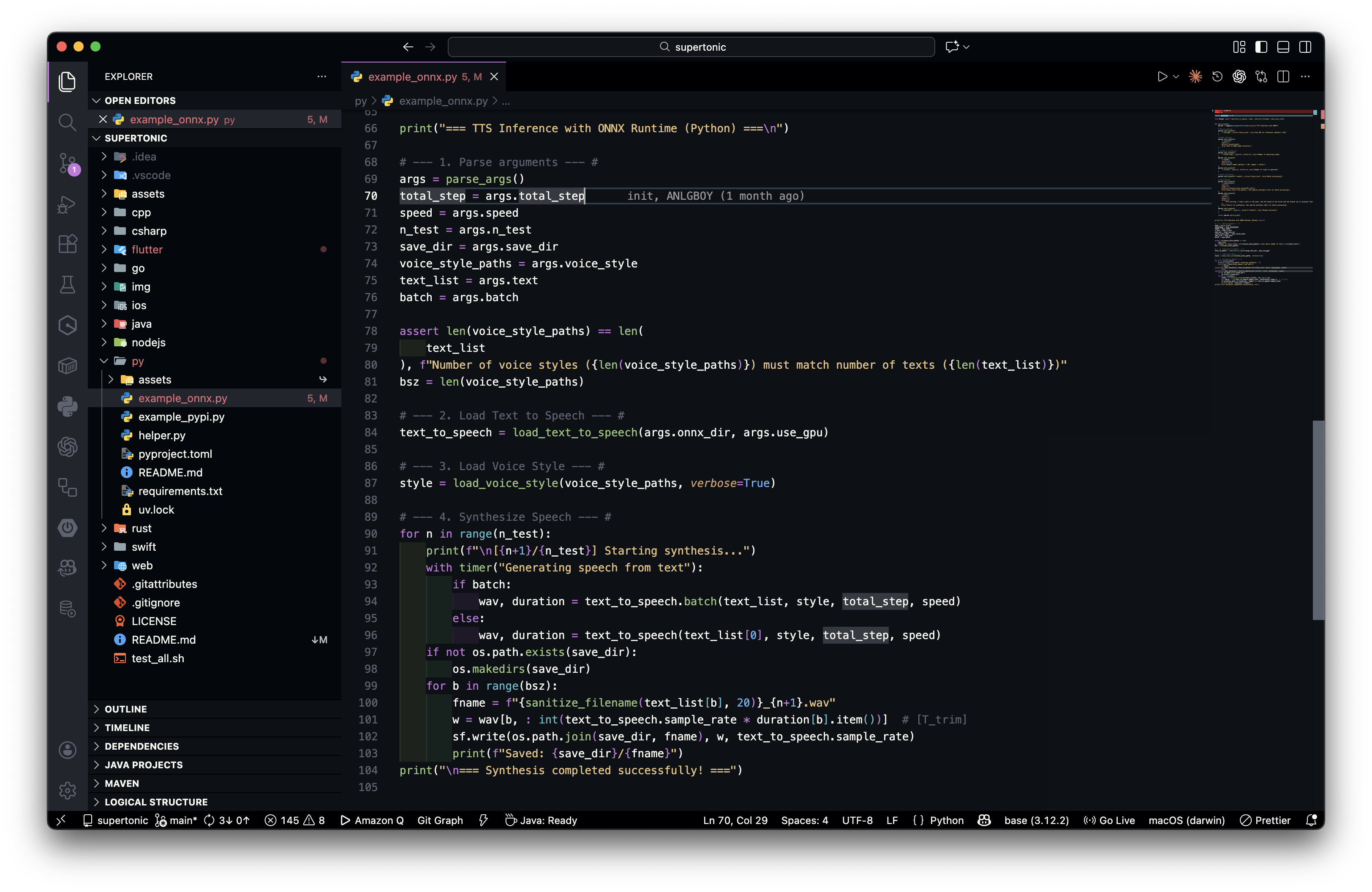Open the Manage settings gear icon
The image size is (1372, 892).
coord(68,790)
